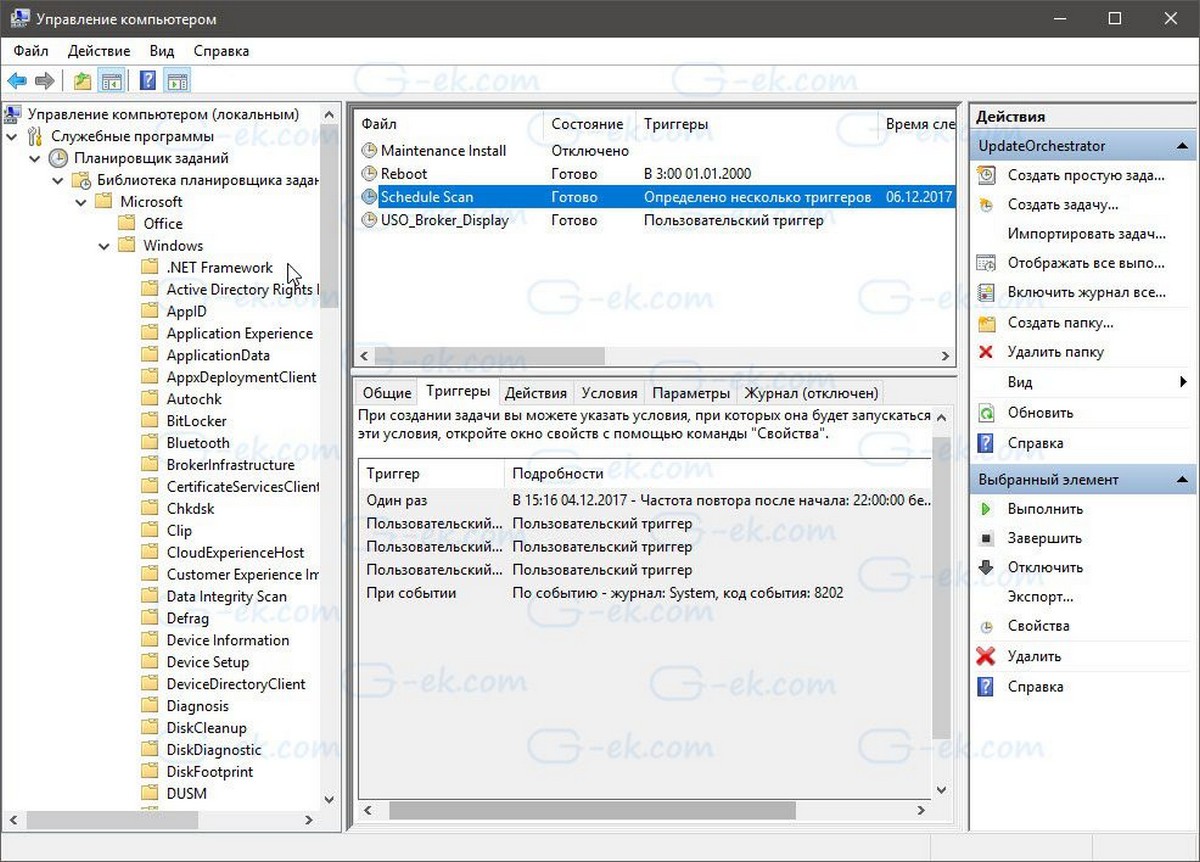Image resolution: width=1200 pixels, height=862 pixels.
Task: Sort tasks by Триггеры column header
Action: [x=757, y=124]
